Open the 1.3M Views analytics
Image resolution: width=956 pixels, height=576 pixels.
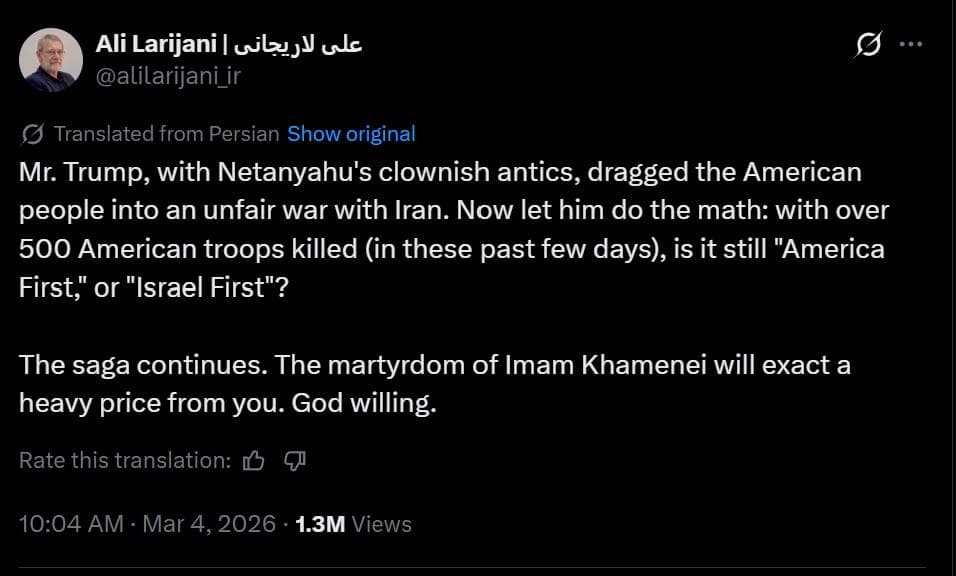pos(353,523)
